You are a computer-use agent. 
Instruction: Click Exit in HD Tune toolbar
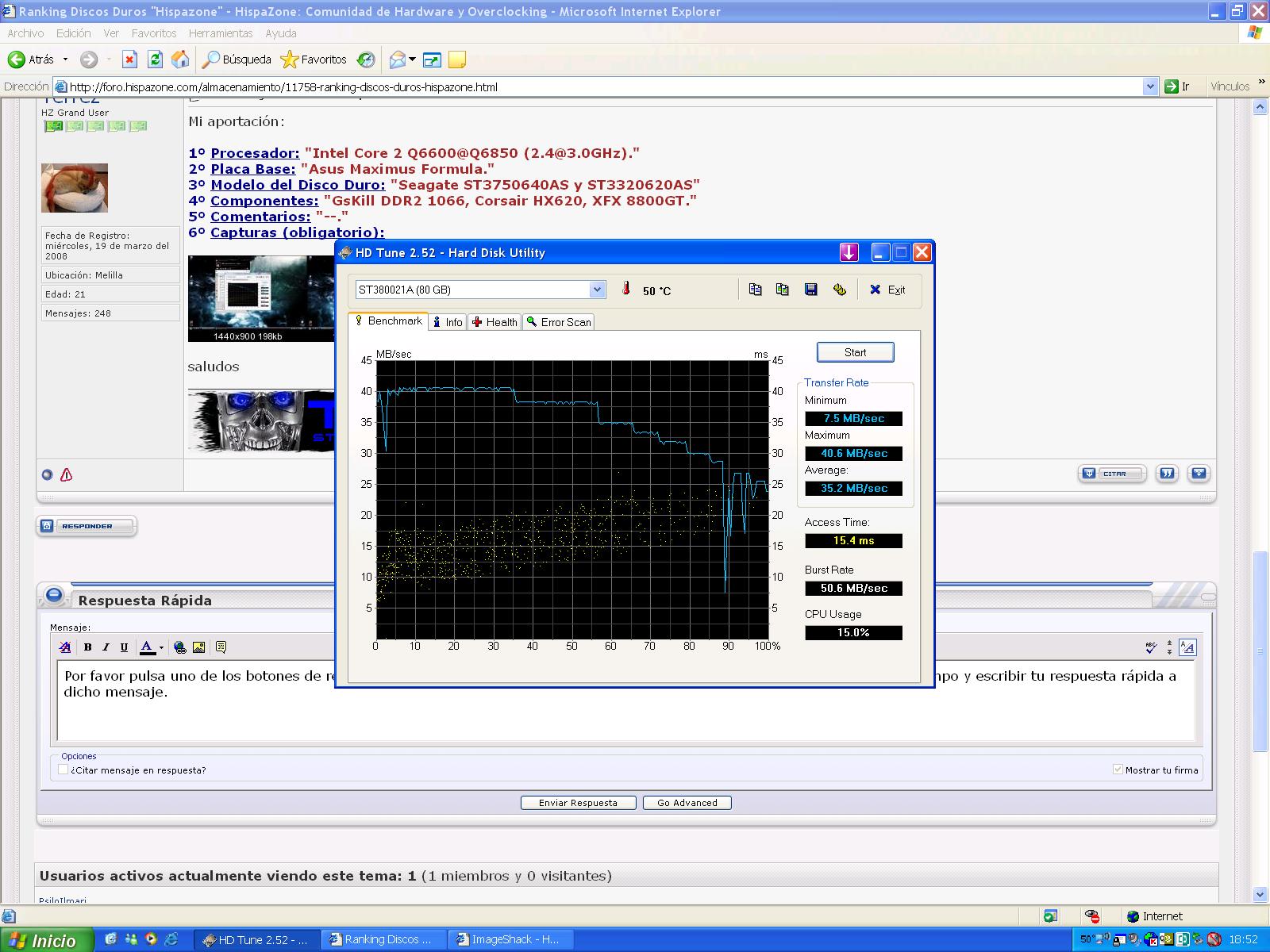[x=887, y=290]
